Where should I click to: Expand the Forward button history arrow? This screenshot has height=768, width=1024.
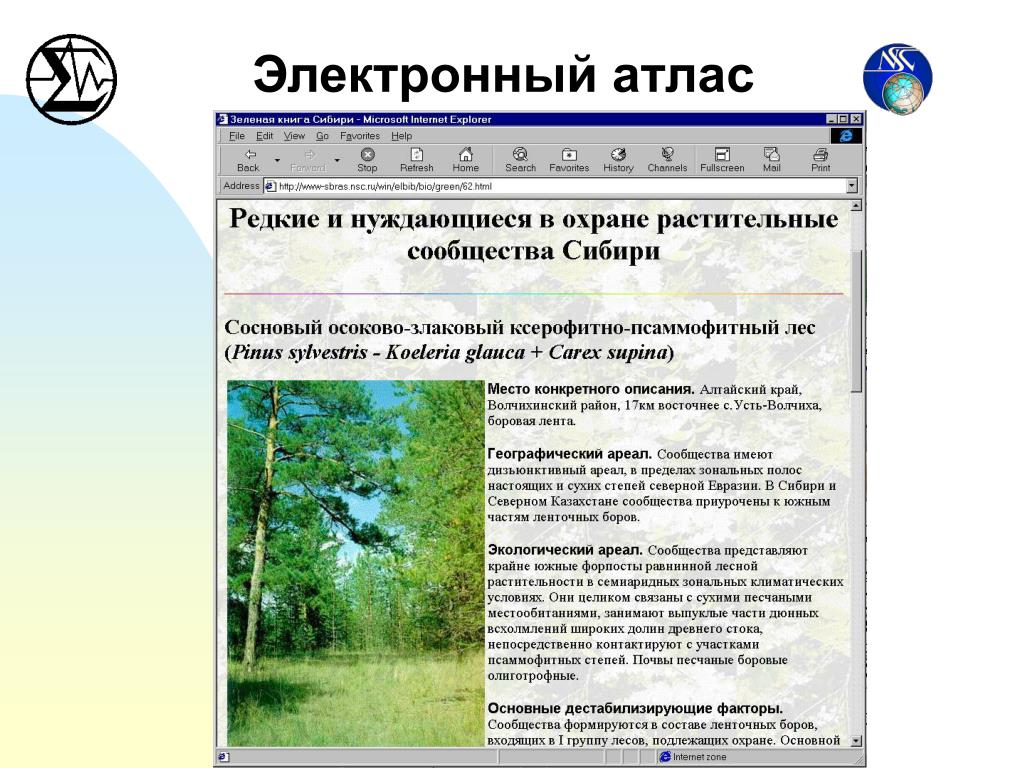coord(338,160)
